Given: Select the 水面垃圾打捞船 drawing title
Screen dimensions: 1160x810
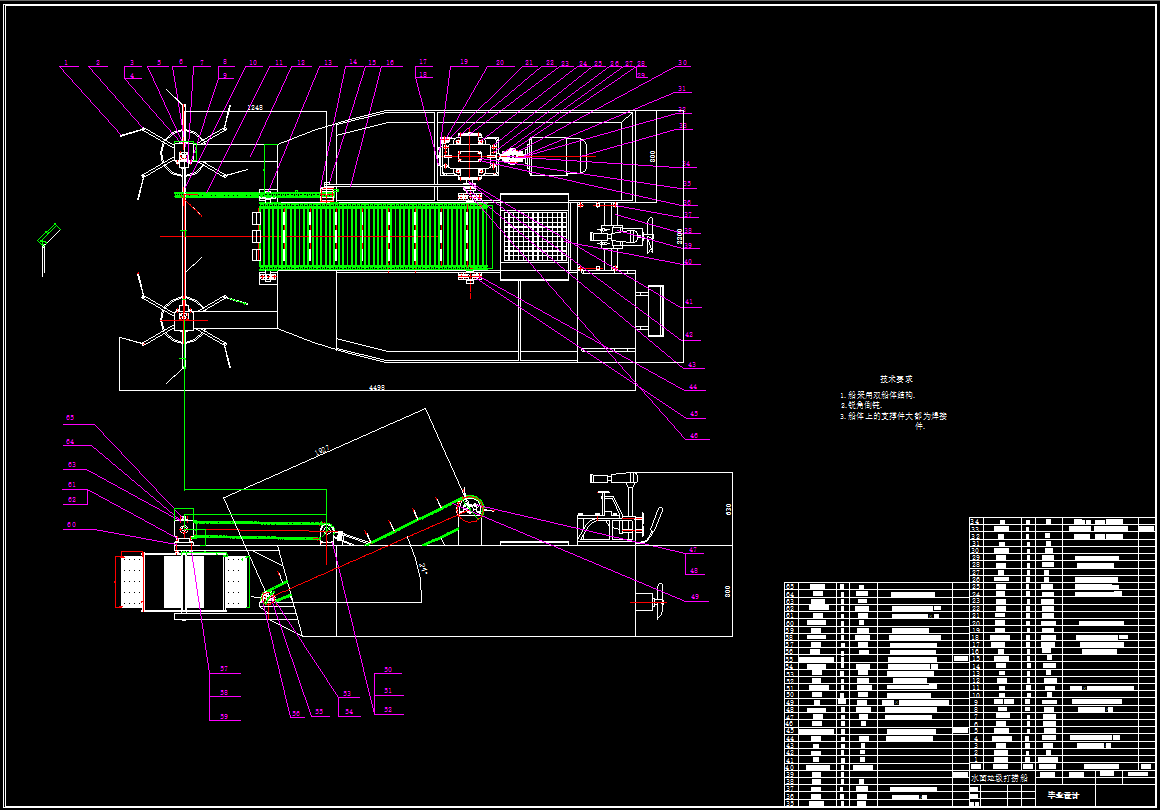Looking at the screenshot, I should click(x=999, y=779).
